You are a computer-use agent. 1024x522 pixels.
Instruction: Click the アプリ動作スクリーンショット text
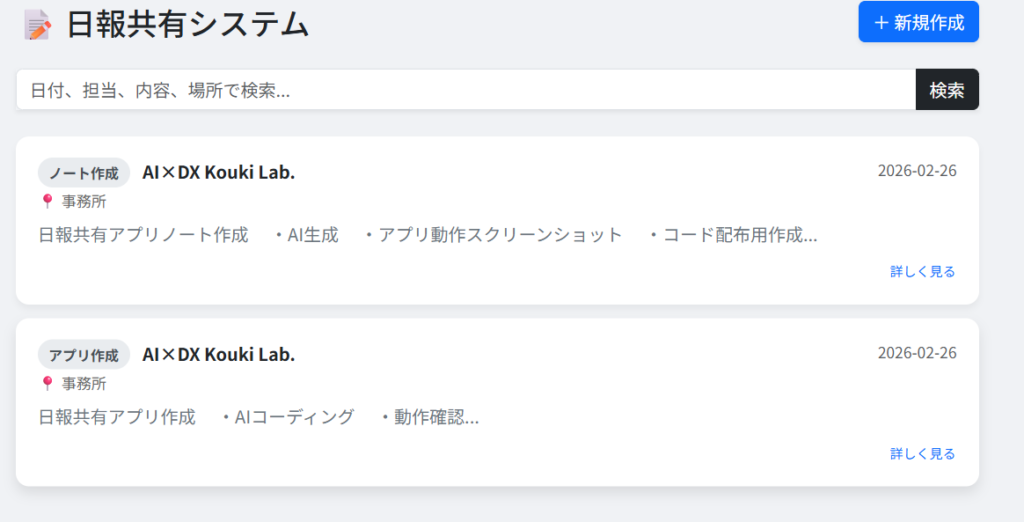(500, 235)
